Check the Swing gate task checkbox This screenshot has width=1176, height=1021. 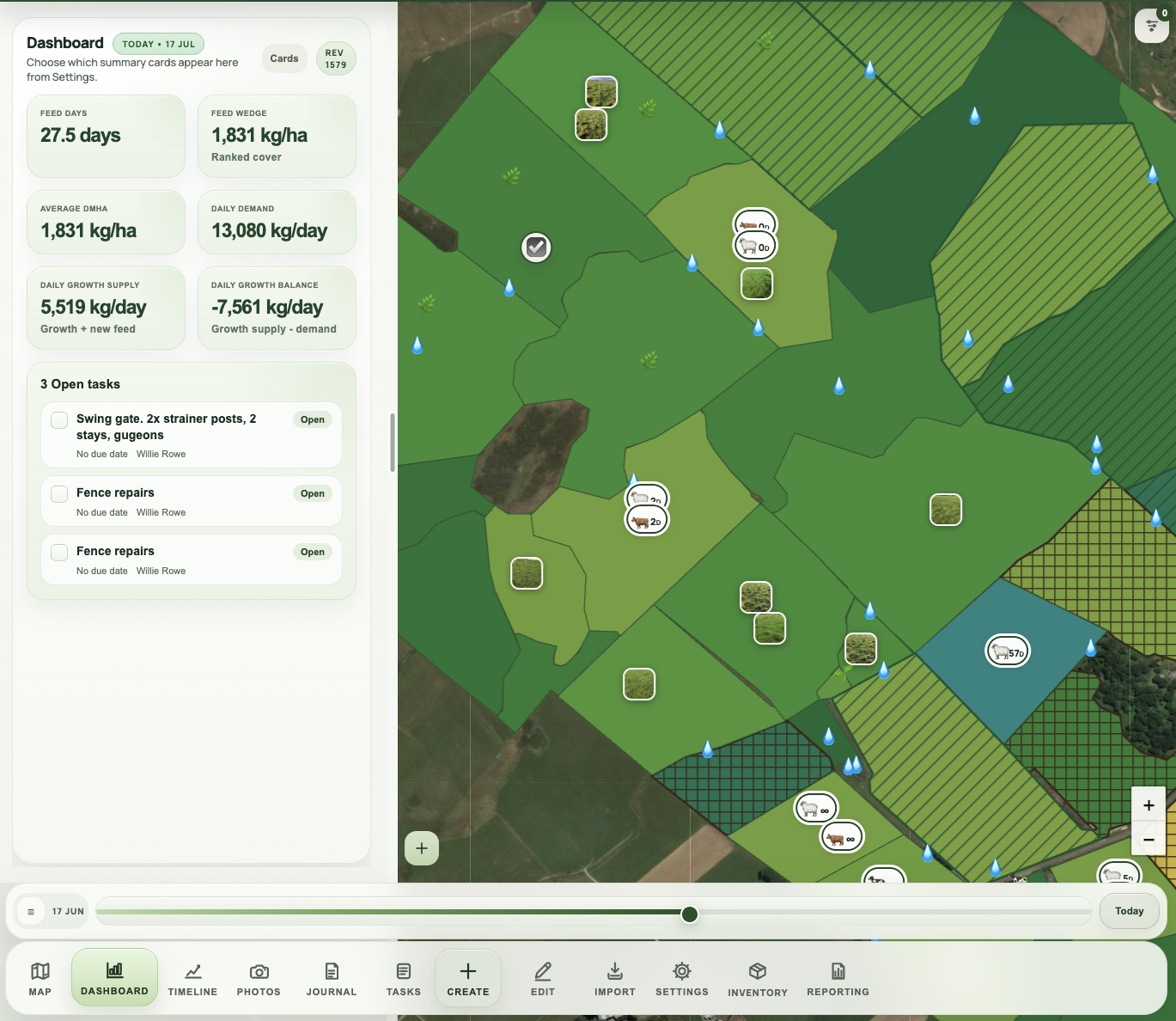click(x=59, y=420)
